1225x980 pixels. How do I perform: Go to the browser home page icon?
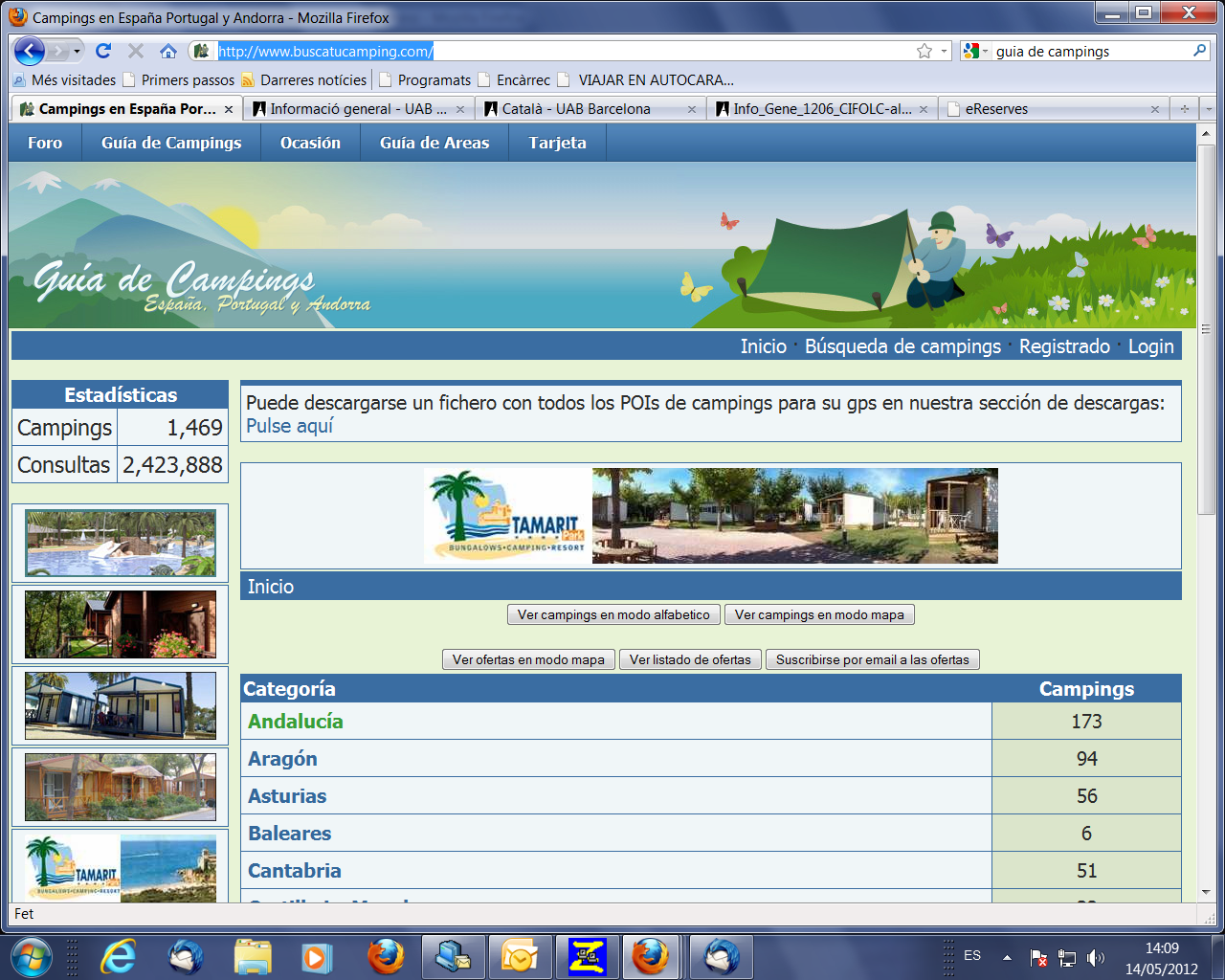pos(168,52)
